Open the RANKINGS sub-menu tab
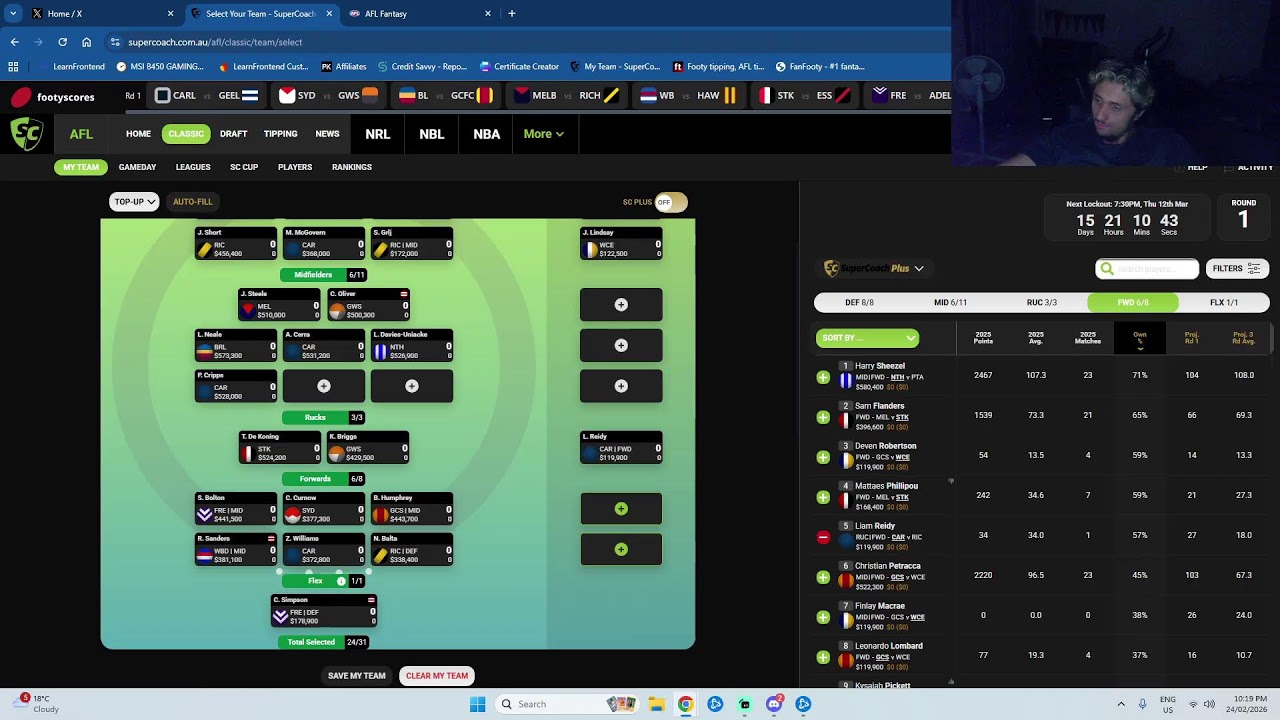Screen dimensions: 1280x720 click(x=351, y=167)
